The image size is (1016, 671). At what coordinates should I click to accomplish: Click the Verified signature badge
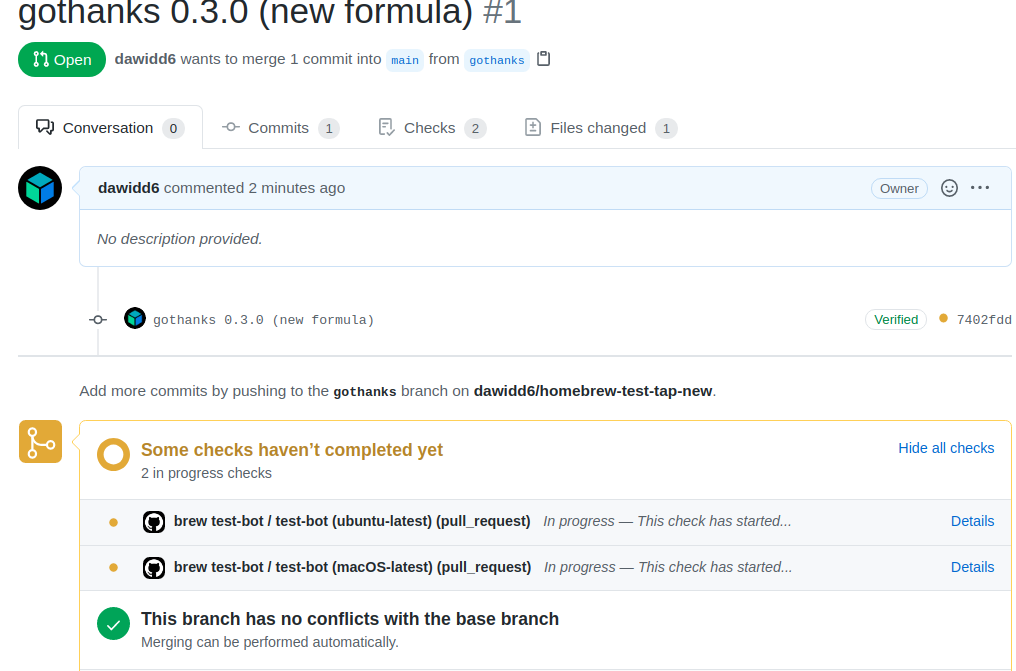point(895,319)
